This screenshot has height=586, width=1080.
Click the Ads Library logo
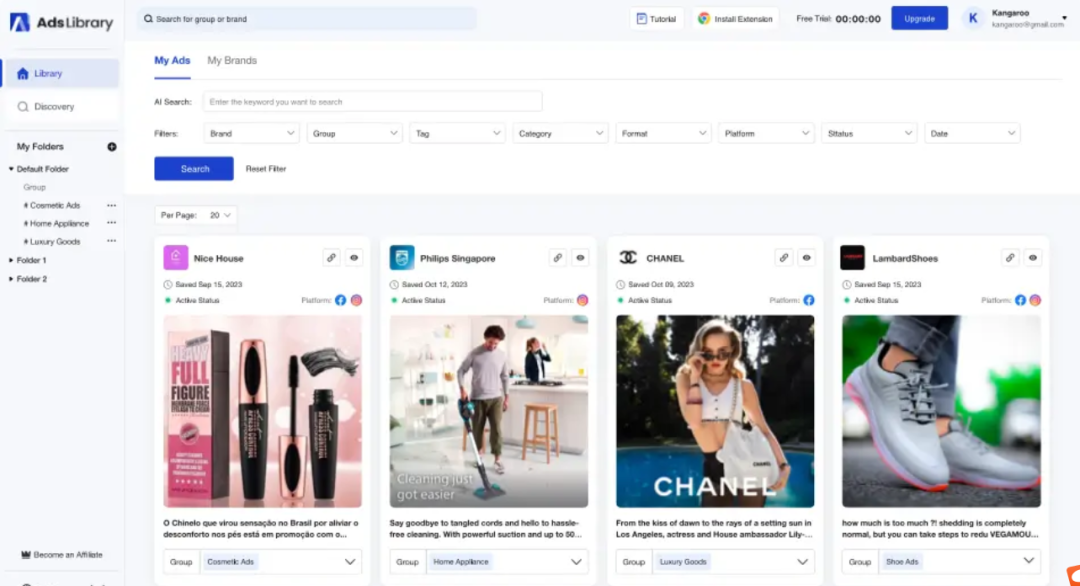tap(61, 23)
